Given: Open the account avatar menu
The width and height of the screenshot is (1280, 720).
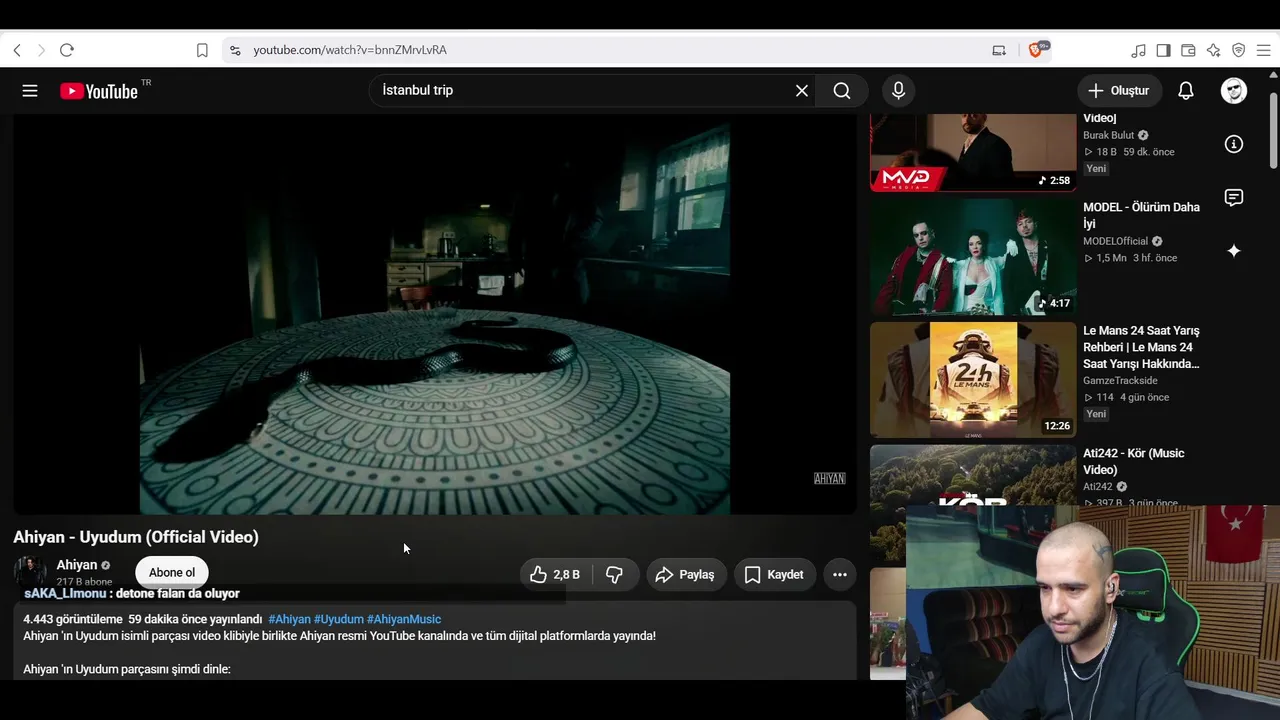Looking at the screenshot, I should 1234,91.
